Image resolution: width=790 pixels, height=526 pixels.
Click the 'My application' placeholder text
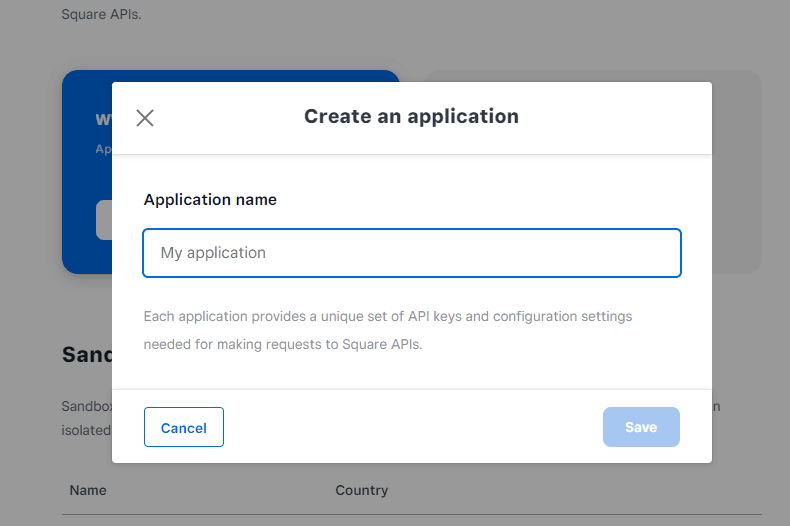click(x=213, y=253)
